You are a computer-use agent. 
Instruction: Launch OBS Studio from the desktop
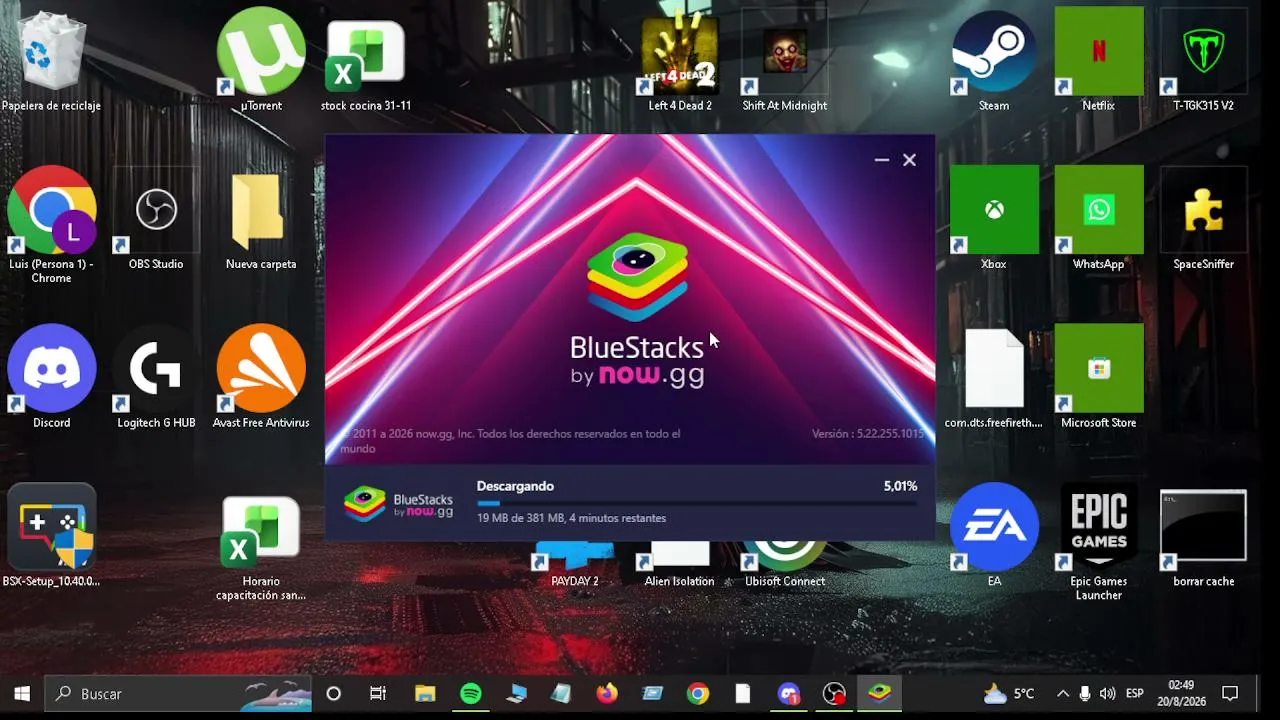(156, 220)
